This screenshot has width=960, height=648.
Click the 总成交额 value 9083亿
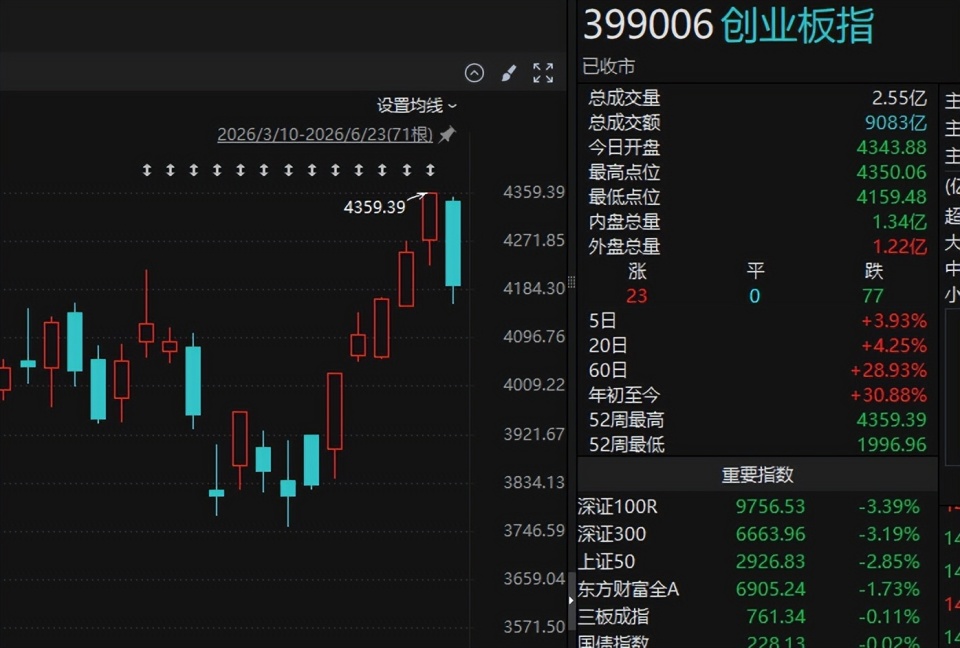click(x=896, y=122)
